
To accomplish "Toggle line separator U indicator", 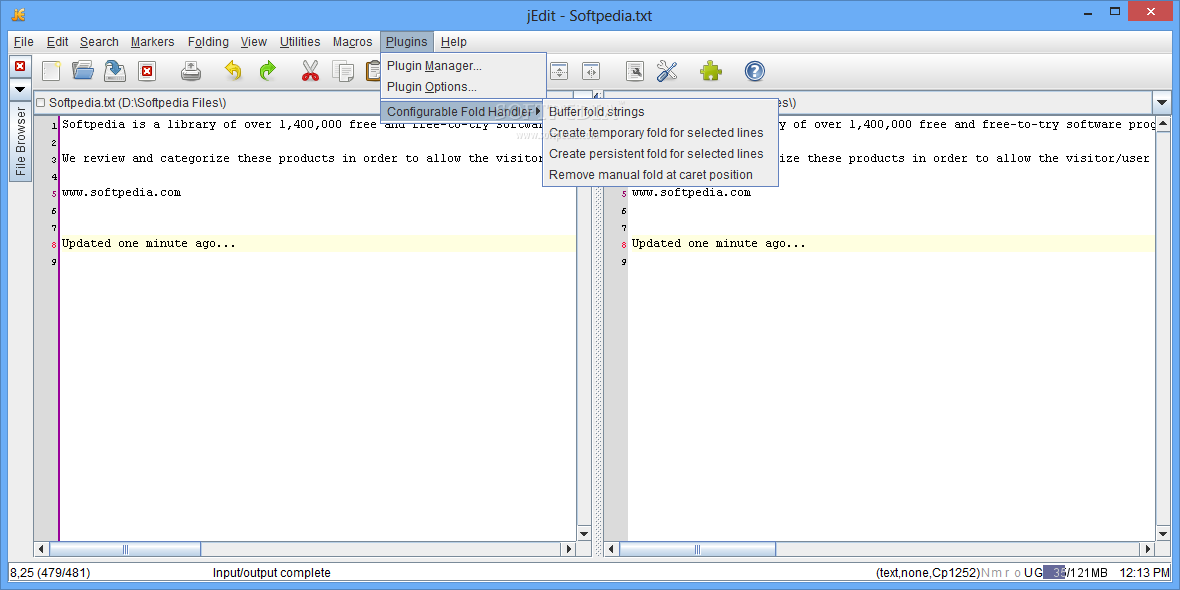I will tap(1028, 573).
